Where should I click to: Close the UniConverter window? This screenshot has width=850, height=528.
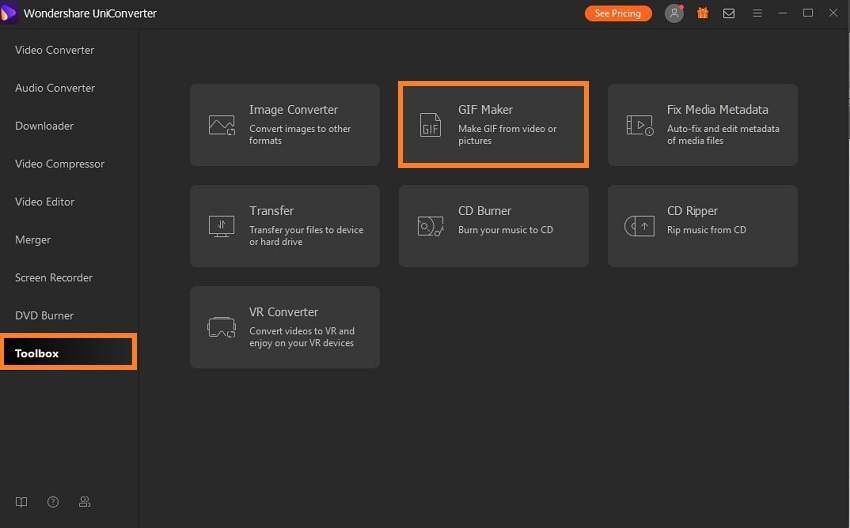pyautogui.click(x=833, y=13)
